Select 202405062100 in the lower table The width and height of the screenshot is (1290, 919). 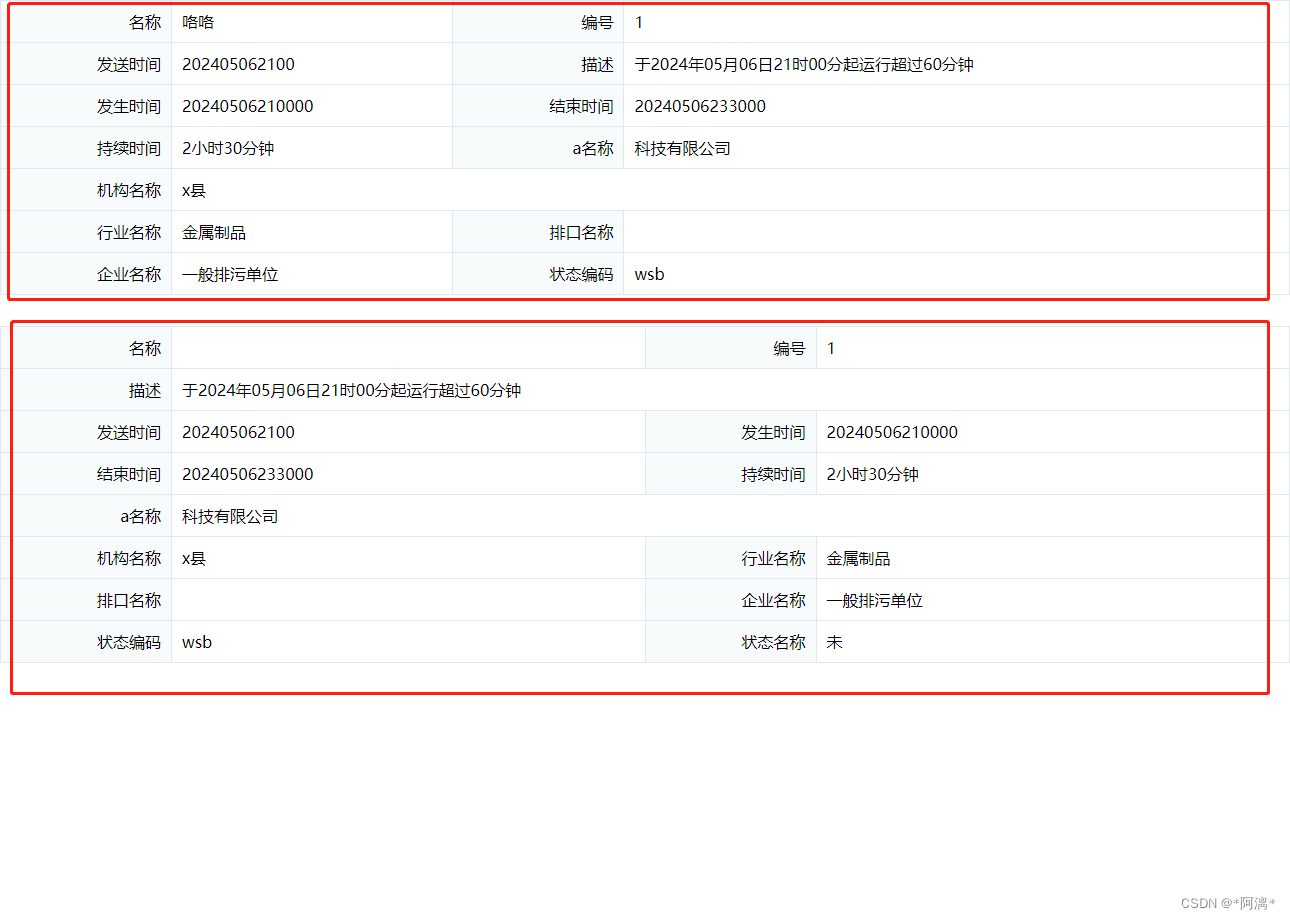click(238, 432)
